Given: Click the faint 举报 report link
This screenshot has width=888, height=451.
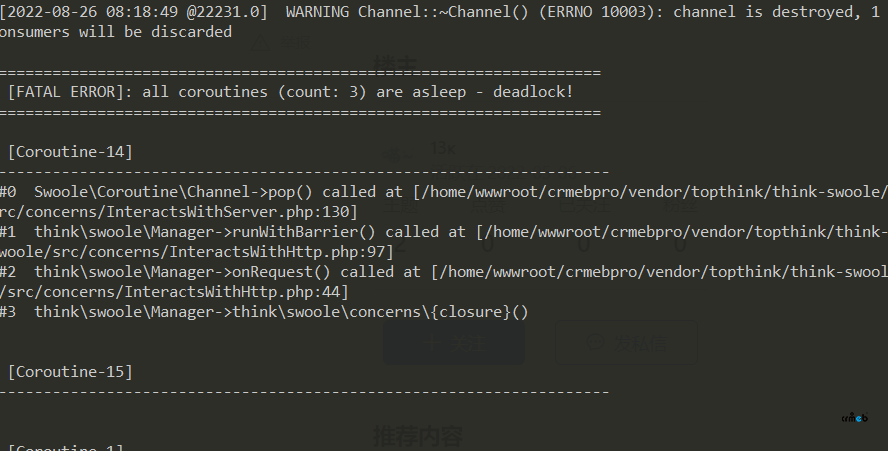Looking at the screenshot, I should (x=295, y=44).
